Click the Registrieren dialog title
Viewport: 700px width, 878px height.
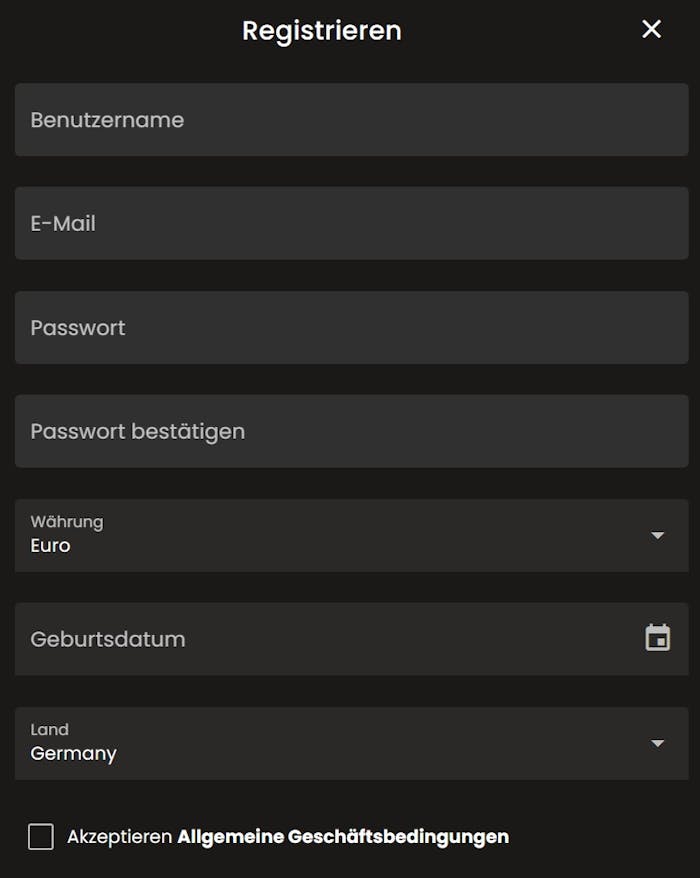pyautogui.click(x=319, y=30)
